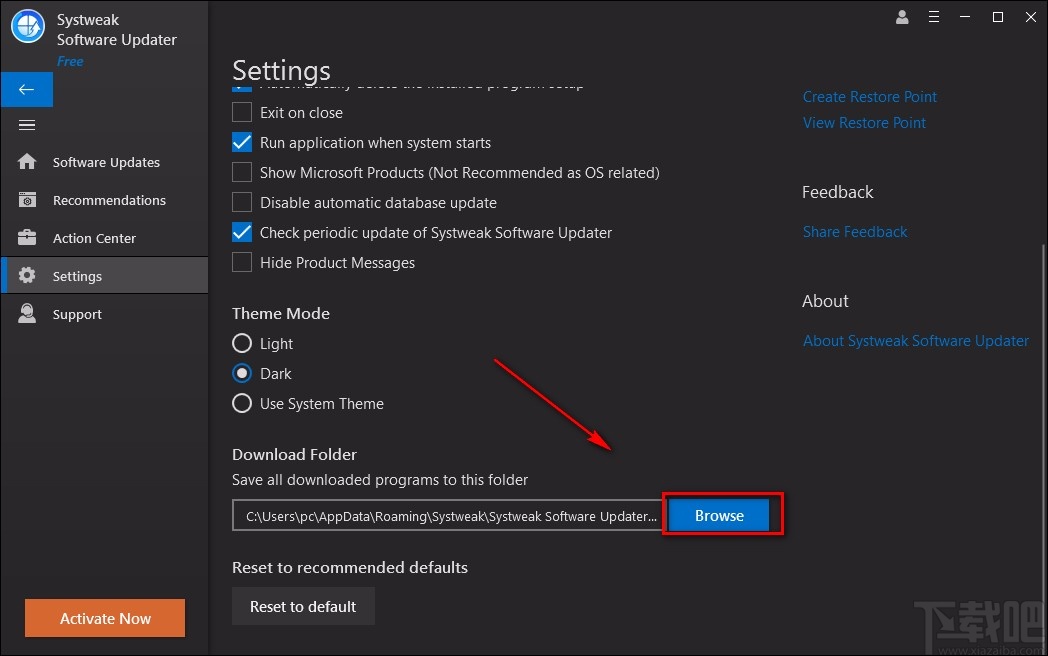Open the user account icon
This screenshot has width=1048, height=656.
(x=903, y=17)
